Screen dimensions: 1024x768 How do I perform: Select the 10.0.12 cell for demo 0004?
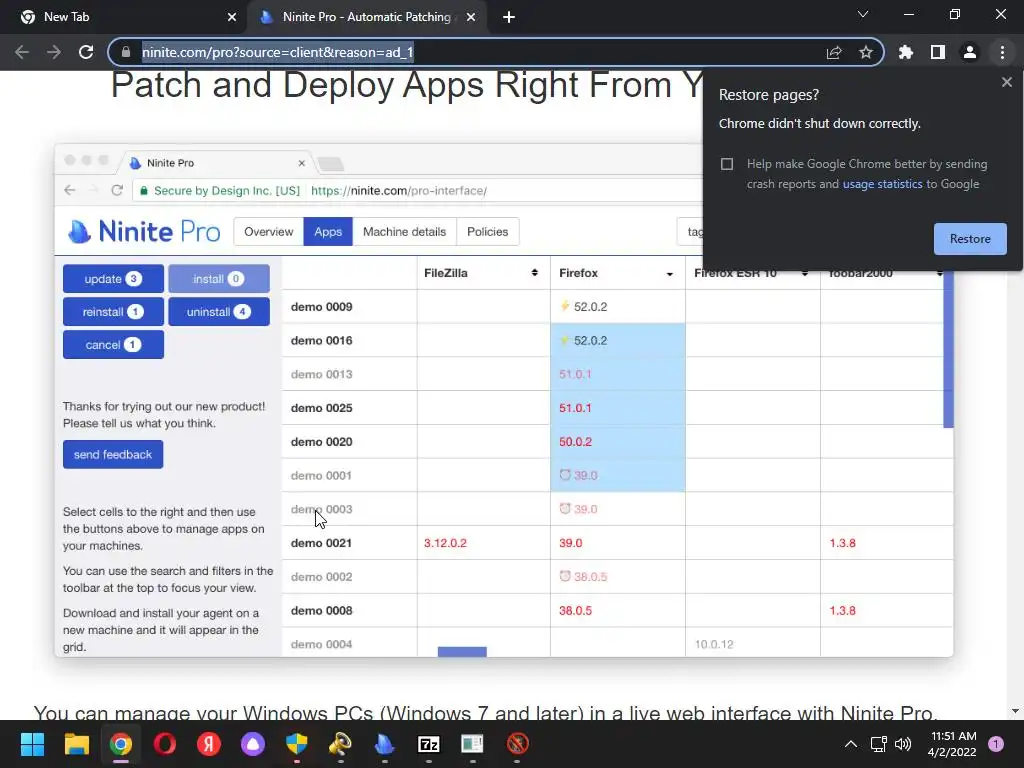coord(752,644)
